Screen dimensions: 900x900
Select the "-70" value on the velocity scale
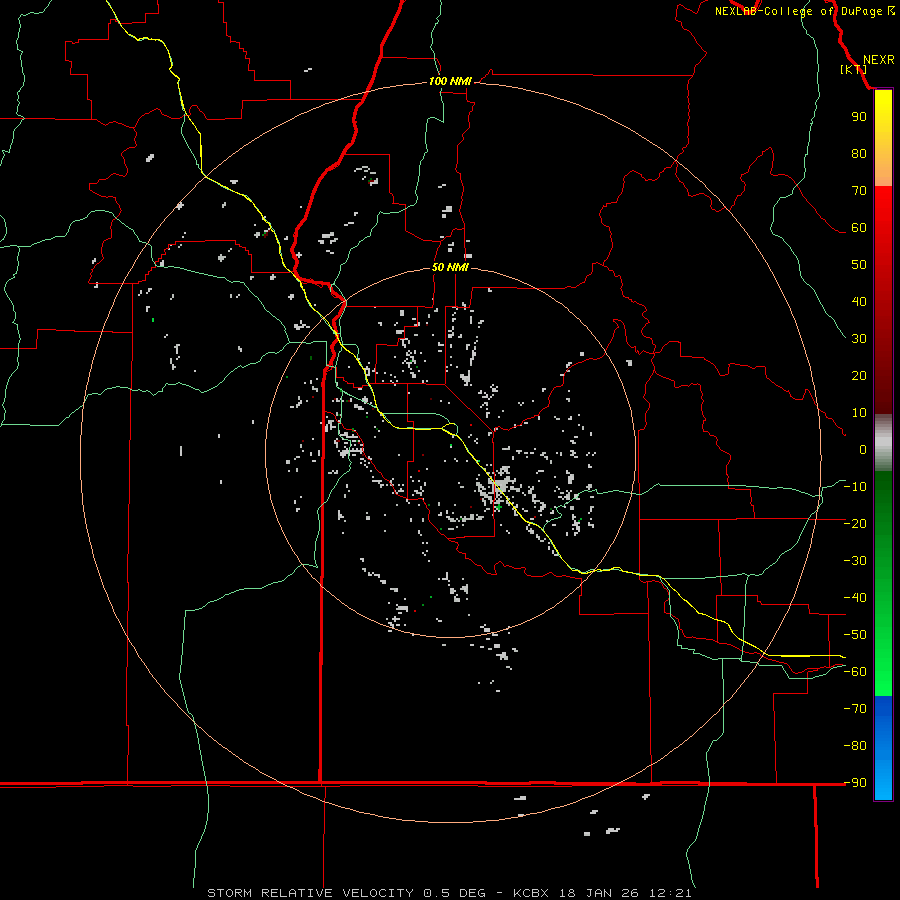[855, 709]
